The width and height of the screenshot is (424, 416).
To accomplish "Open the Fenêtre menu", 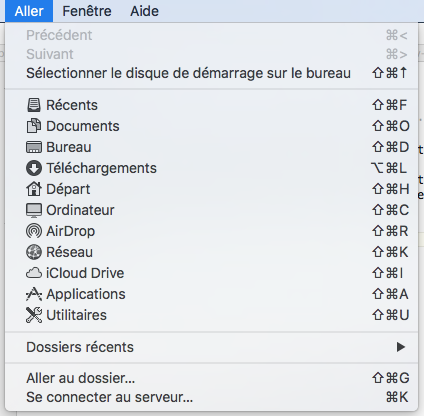I will pyautogui.click(x=87, y=11).
